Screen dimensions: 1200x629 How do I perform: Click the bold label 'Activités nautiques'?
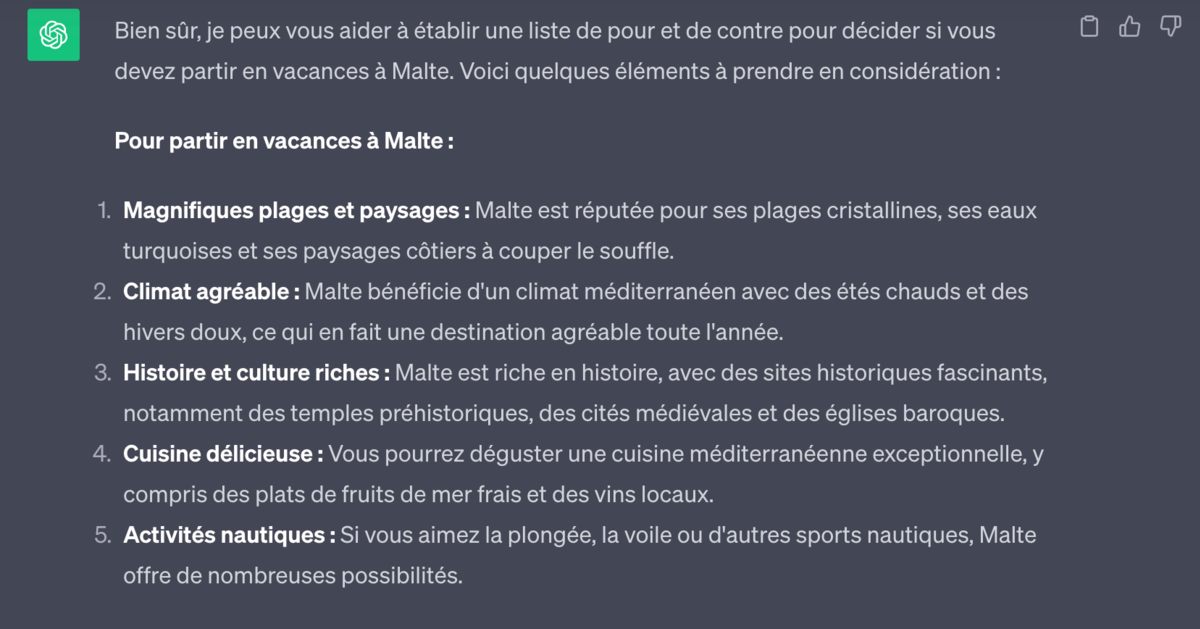pos(225,534)
